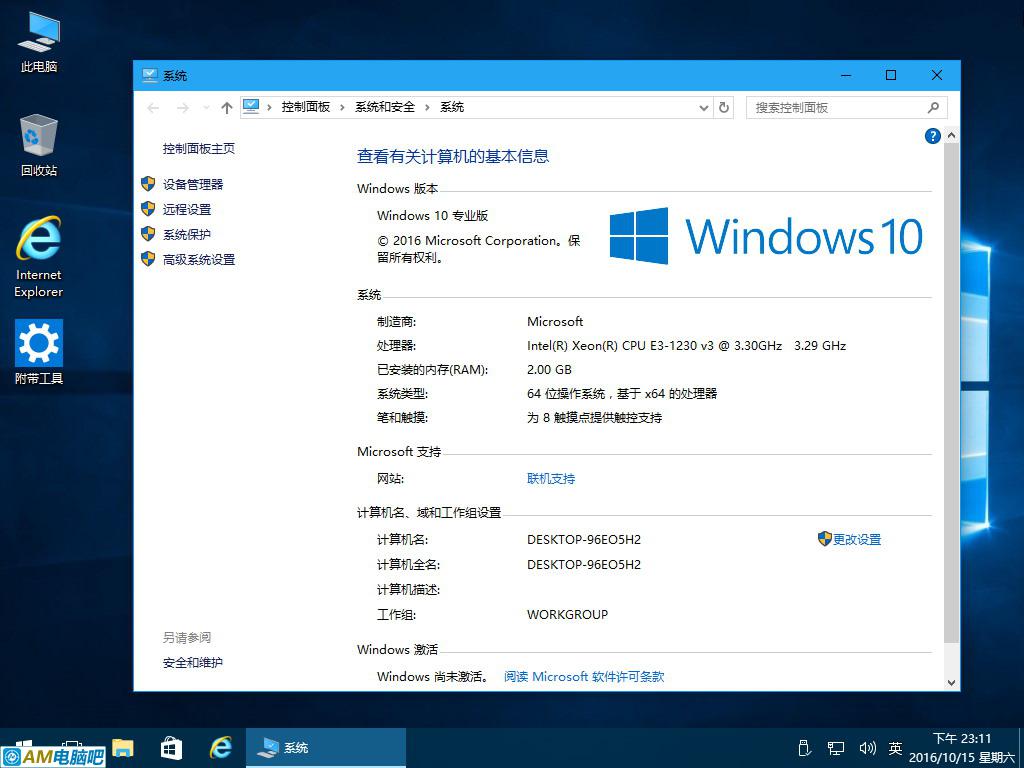Viewport: 1024px width, 768px height.
Task: Open the taskbar clock showing 23:11
Action: (x=962, y=748)
